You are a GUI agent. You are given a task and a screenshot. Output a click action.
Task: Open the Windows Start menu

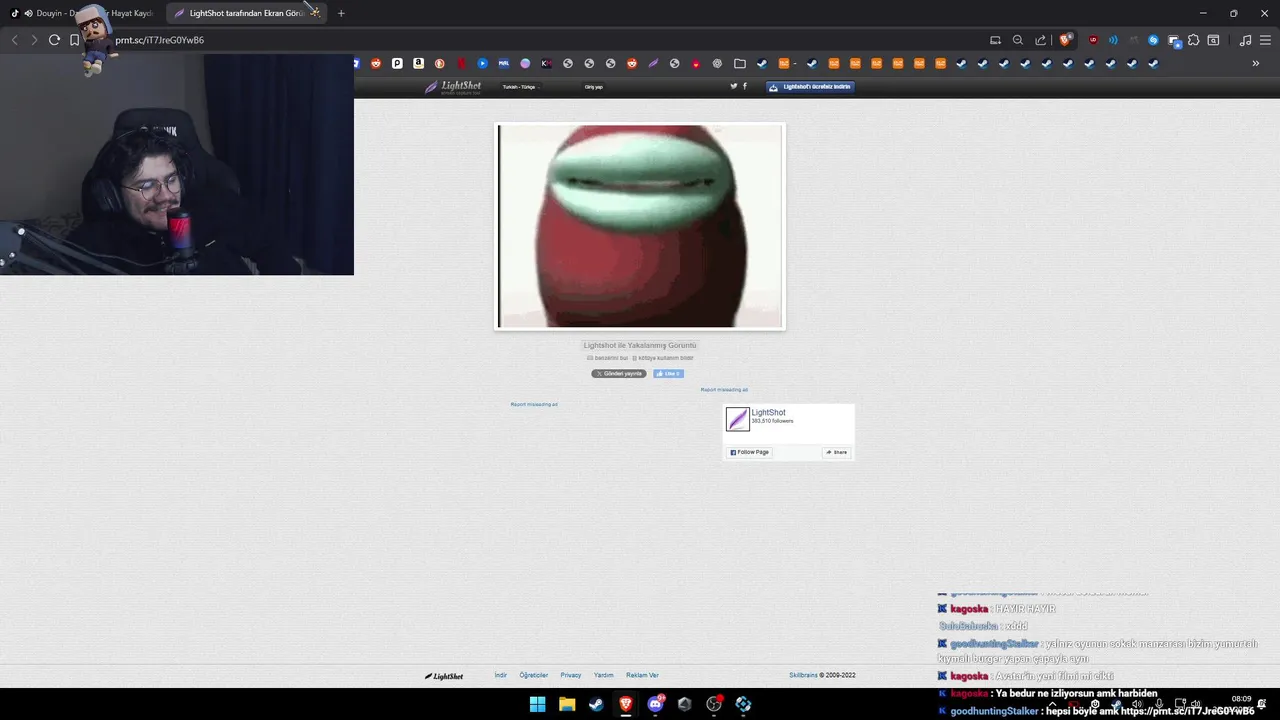pos(538,704)
